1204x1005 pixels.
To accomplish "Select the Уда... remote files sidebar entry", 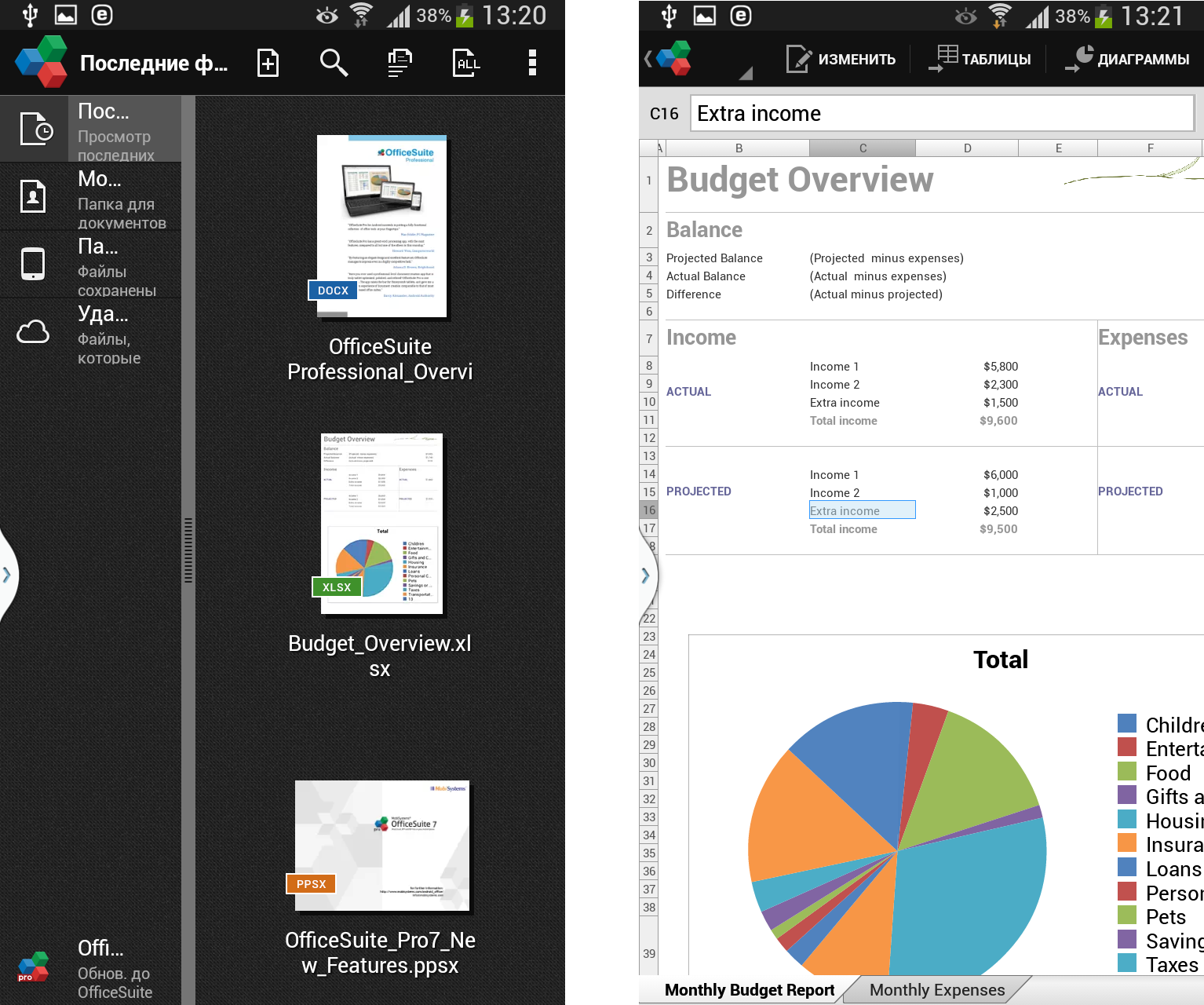I will (x=91, y=331).
